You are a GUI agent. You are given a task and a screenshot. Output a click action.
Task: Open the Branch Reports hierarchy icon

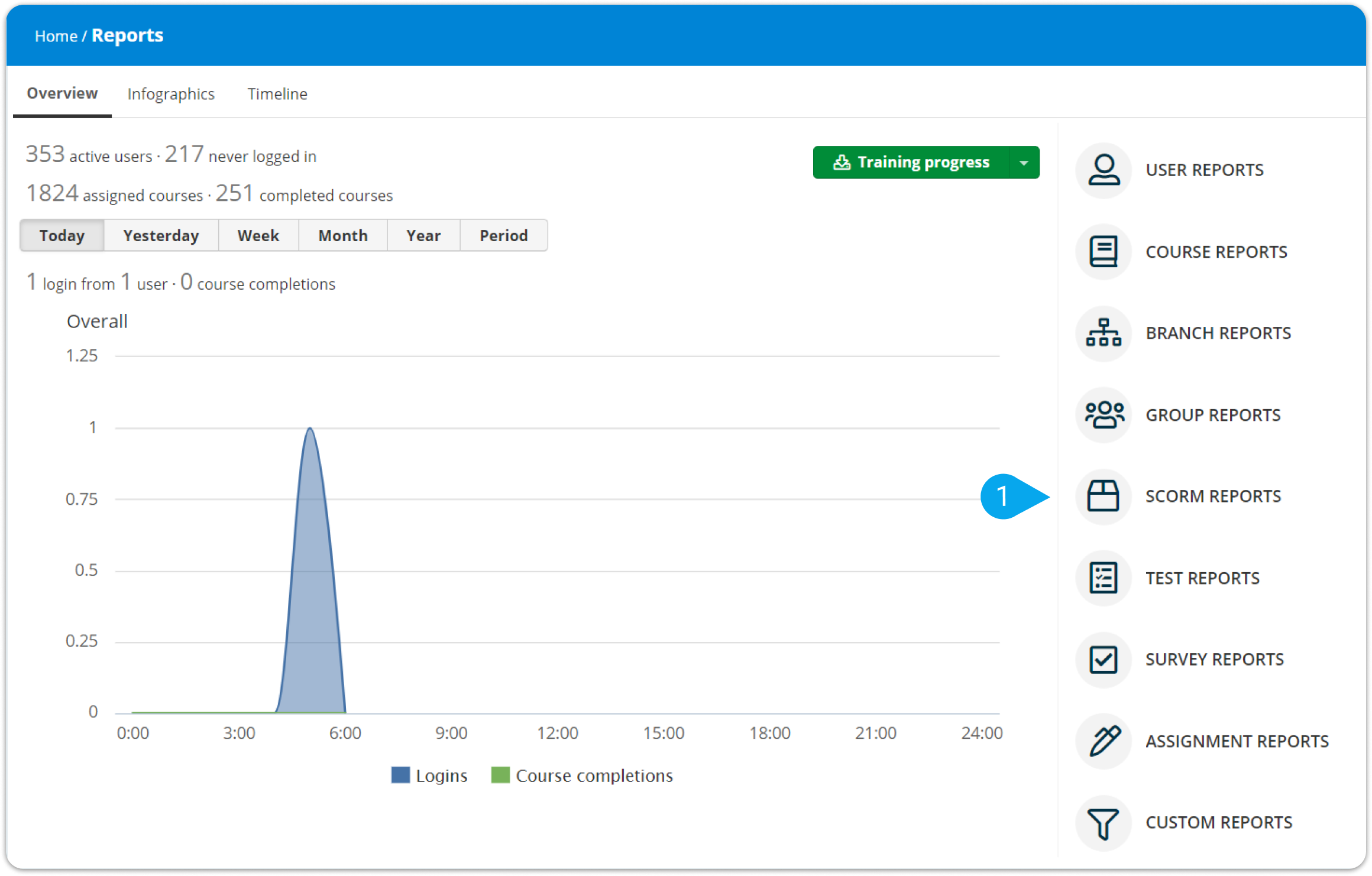tap(1103, 333)
